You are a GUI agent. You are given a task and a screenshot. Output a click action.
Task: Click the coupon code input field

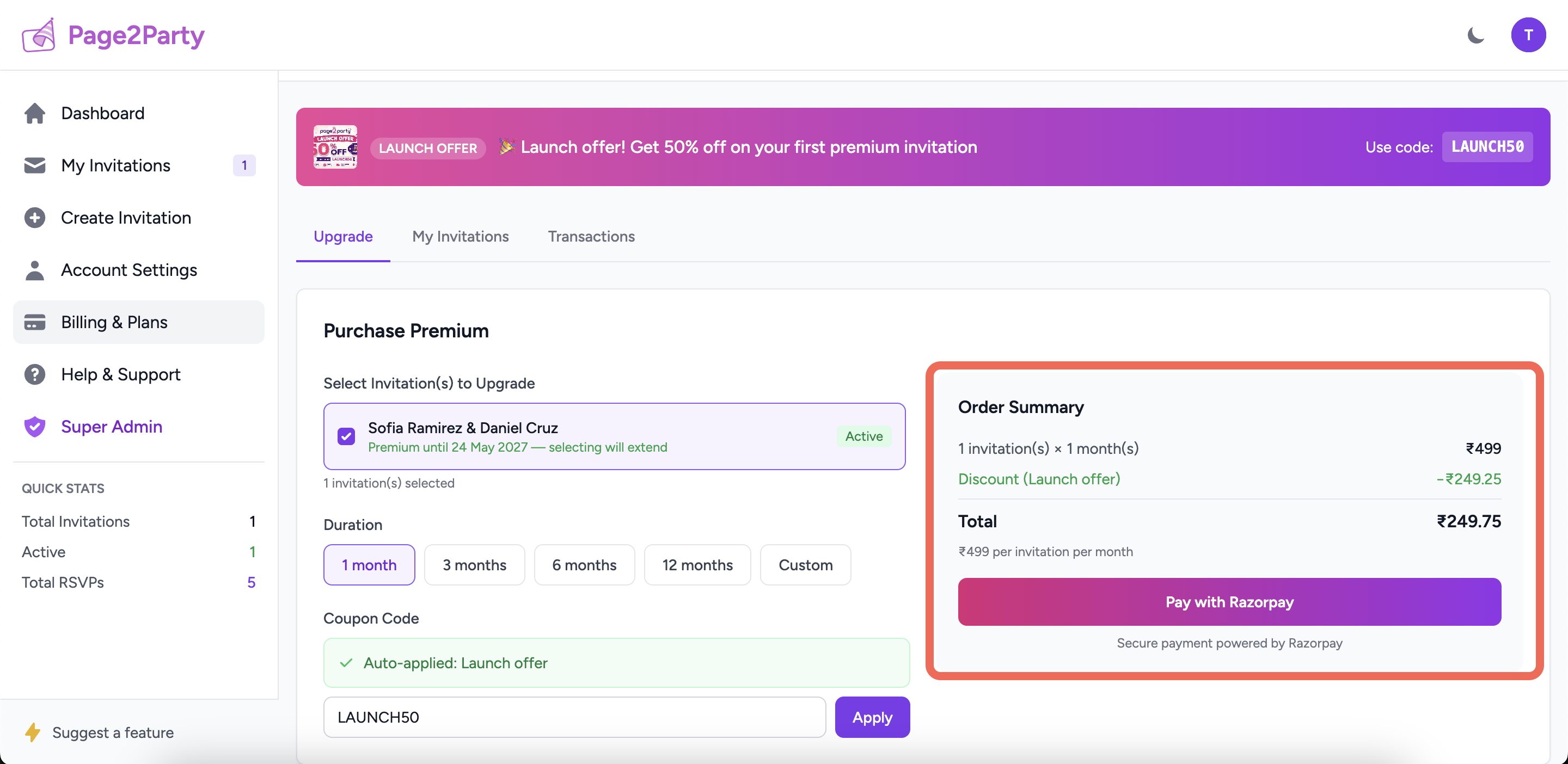(574, 717)
